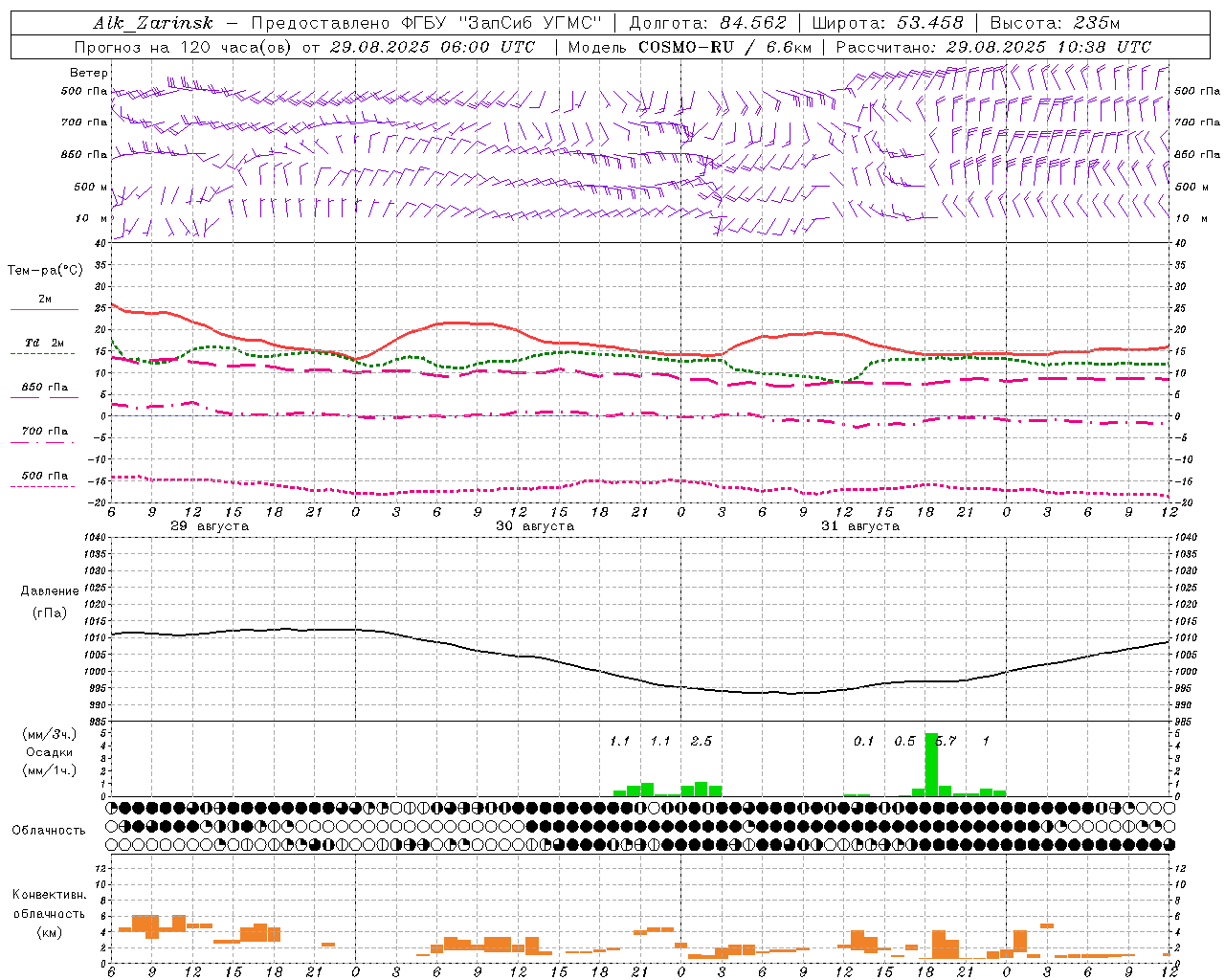Click the '(мм/3ч.)' precipitation unit label

pyautogui.click(x=49, y=734)
